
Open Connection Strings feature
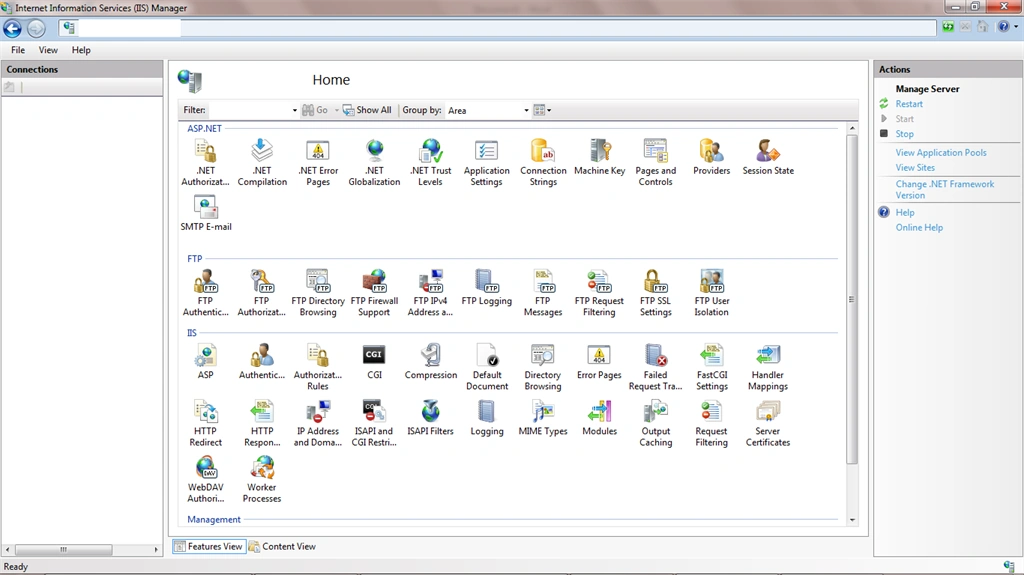click(543, 163)
